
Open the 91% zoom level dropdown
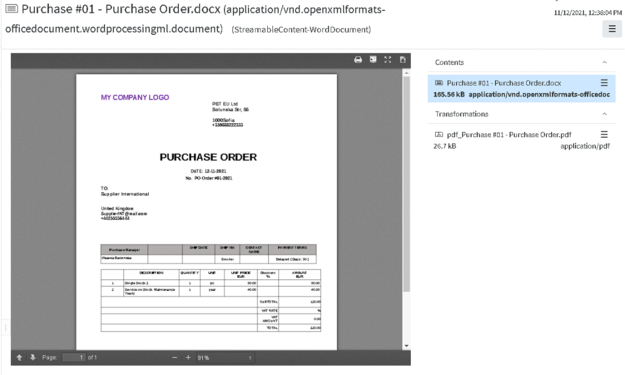pos(225,357)
